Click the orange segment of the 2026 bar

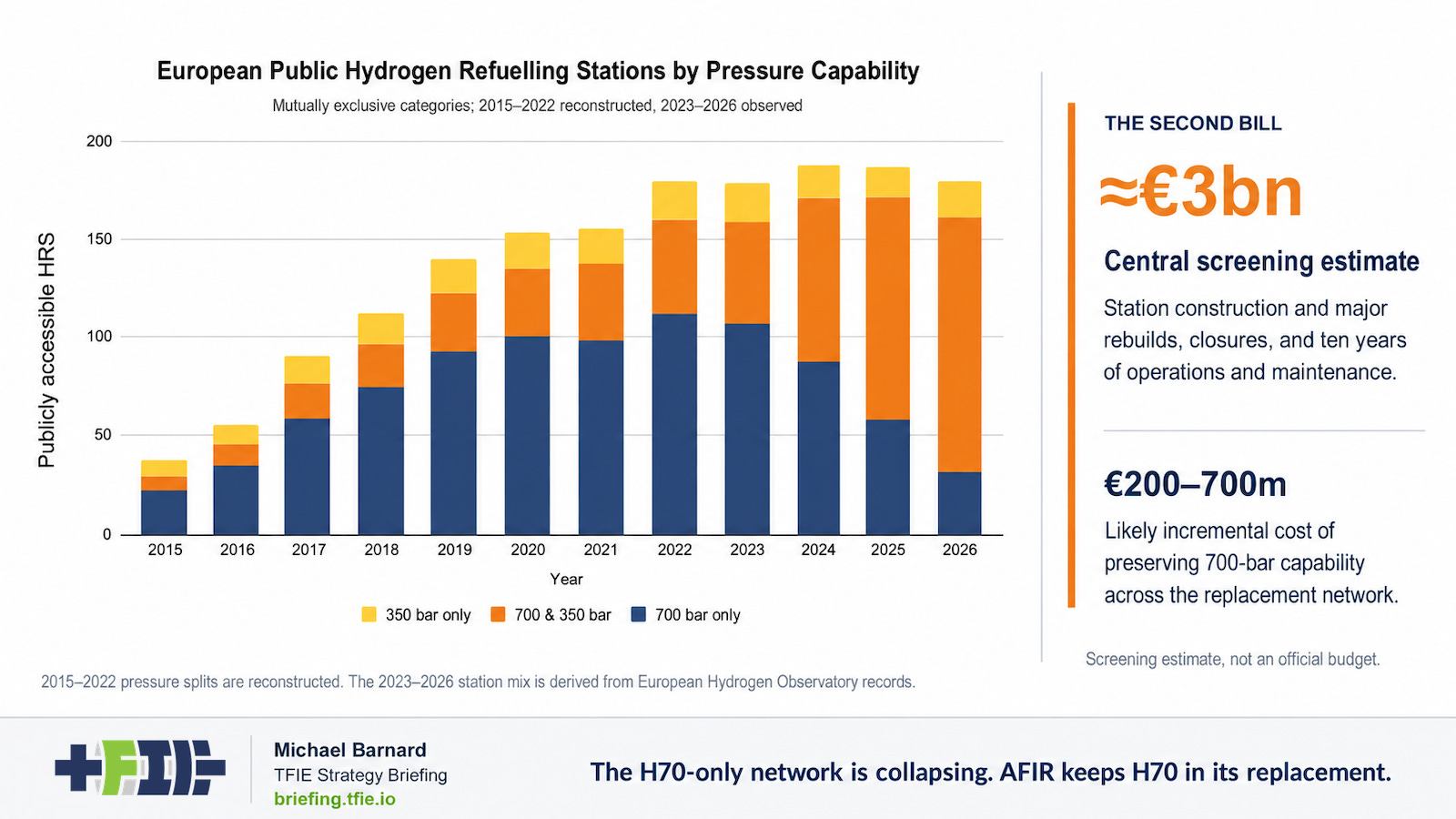959,345
